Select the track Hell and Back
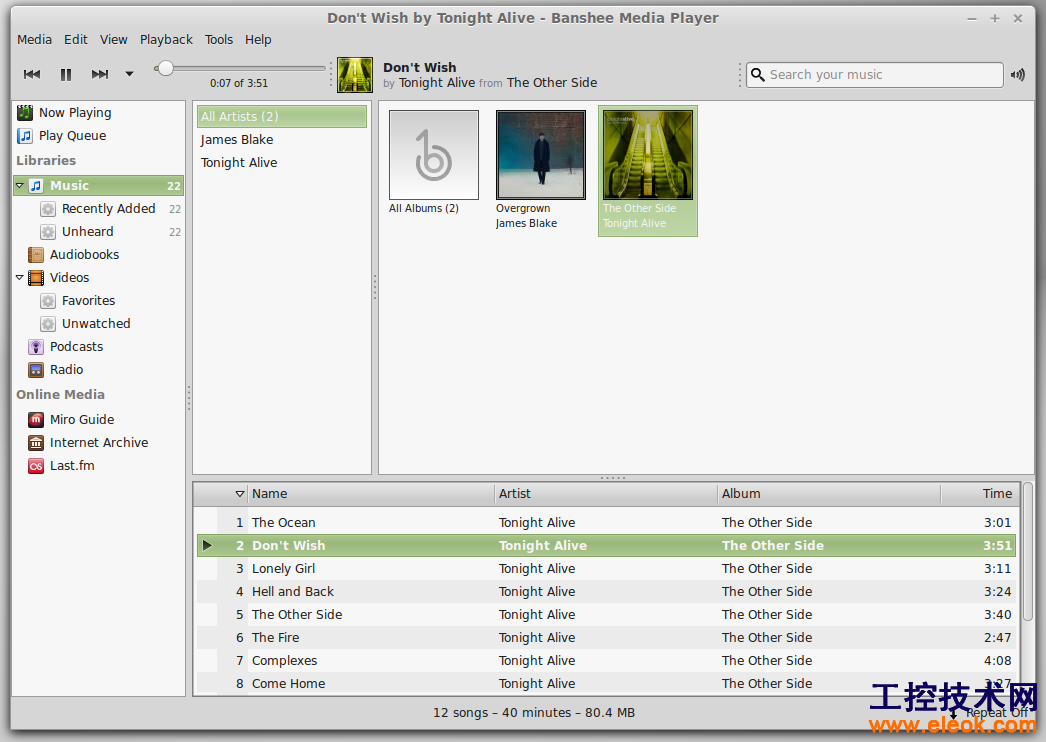The width and height of the screenshot is (1046, 742). (606, 592)
